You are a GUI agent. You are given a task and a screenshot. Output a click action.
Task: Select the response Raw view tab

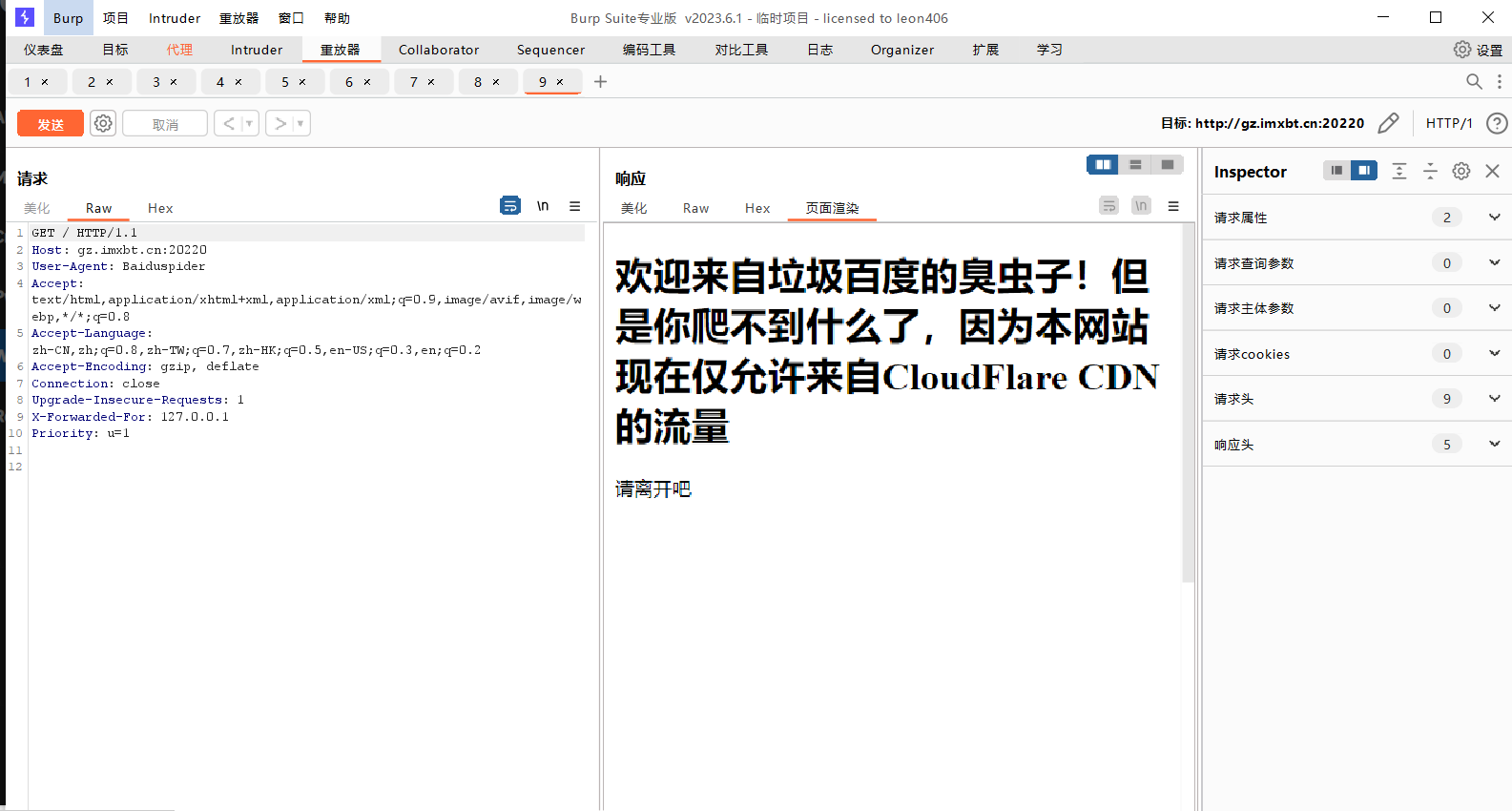tap(695, 208)
